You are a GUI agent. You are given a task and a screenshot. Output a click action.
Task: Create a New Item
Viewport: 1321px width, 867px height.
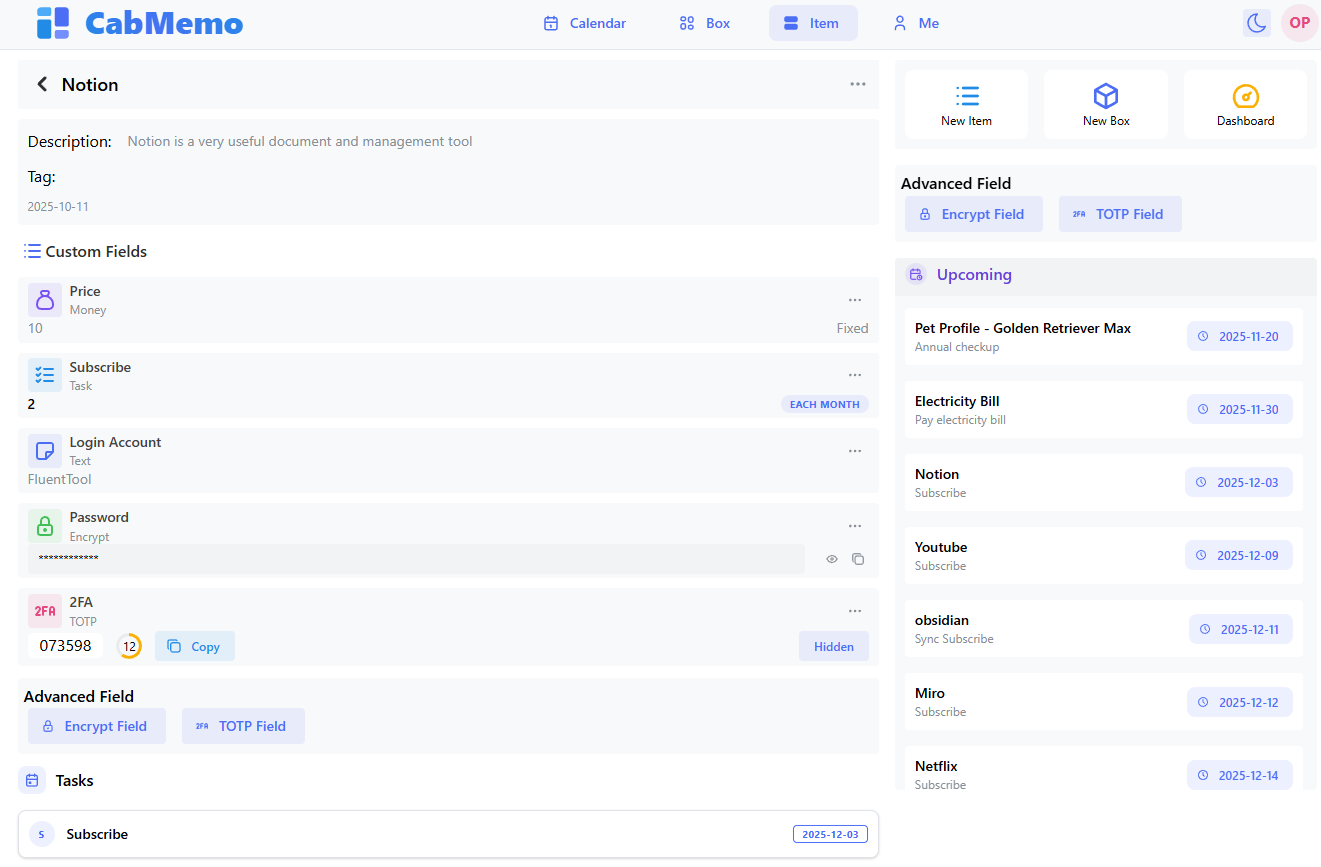tap(967, 105)
